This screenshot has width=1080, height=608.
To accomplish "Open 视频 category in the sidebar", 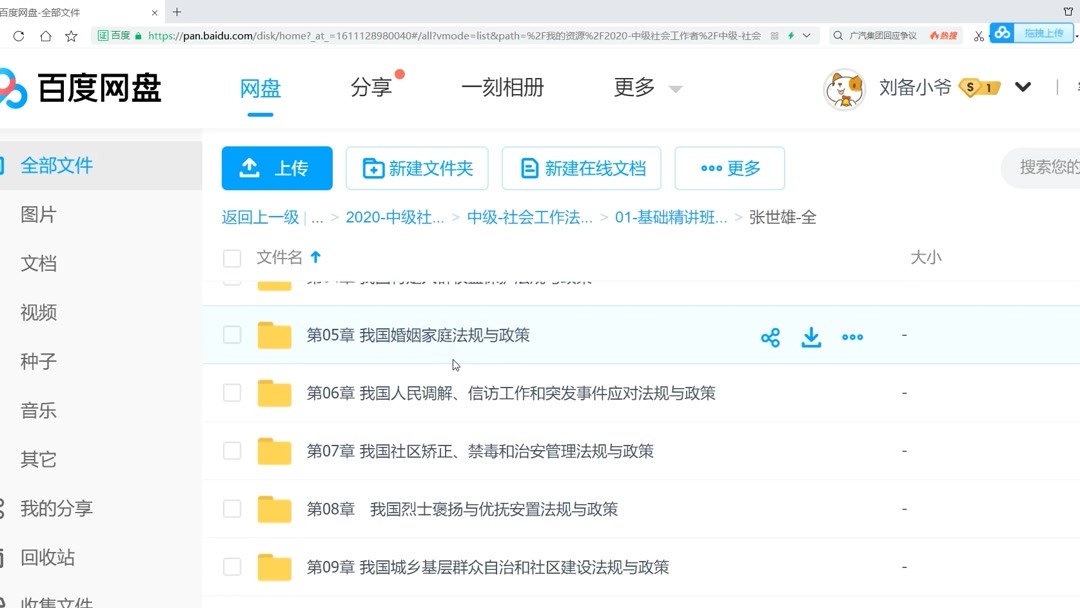I will [37, 312].
